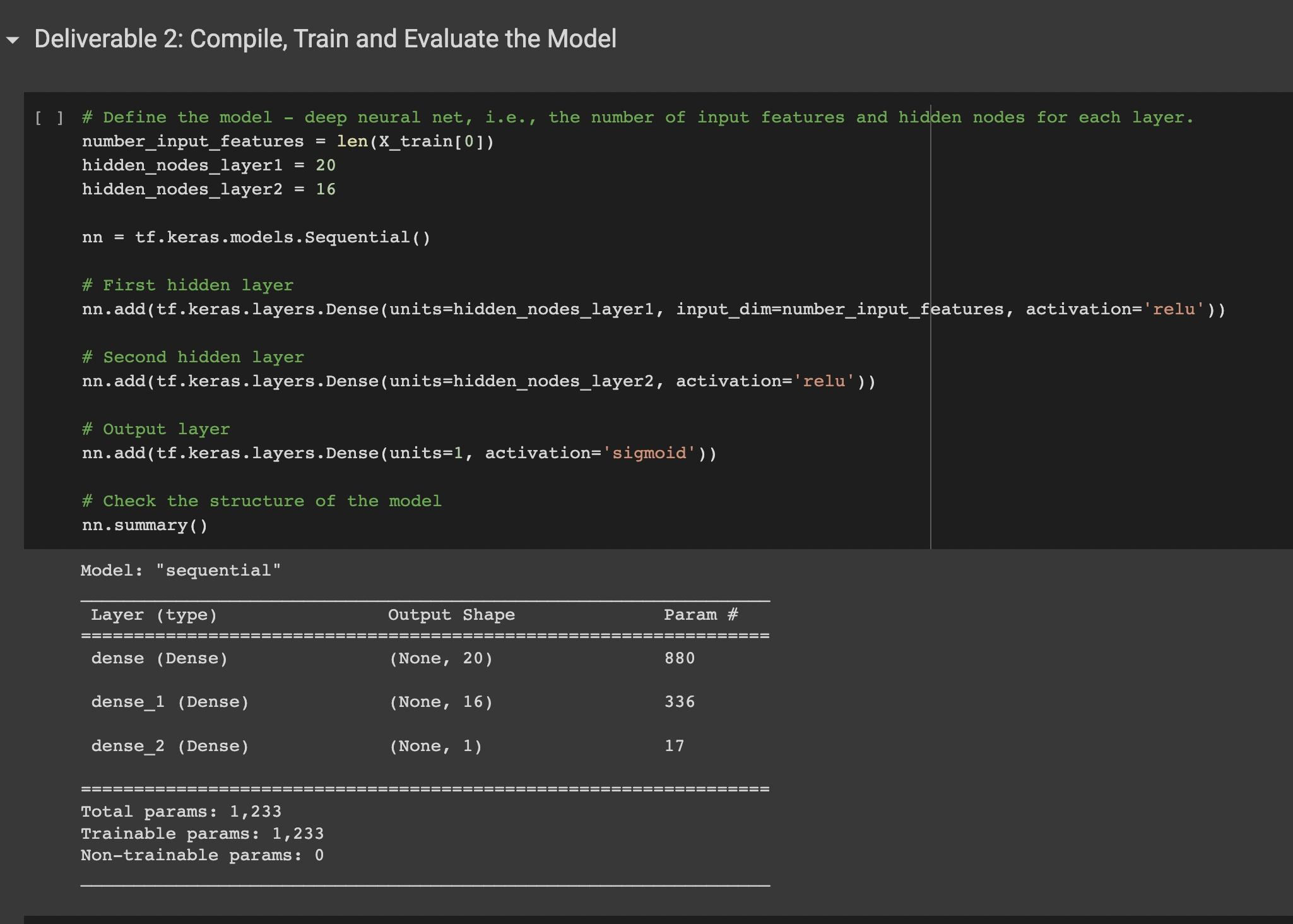
Task: Click the 'Trainable params: 1,233' line
Action: pos(202,834)
